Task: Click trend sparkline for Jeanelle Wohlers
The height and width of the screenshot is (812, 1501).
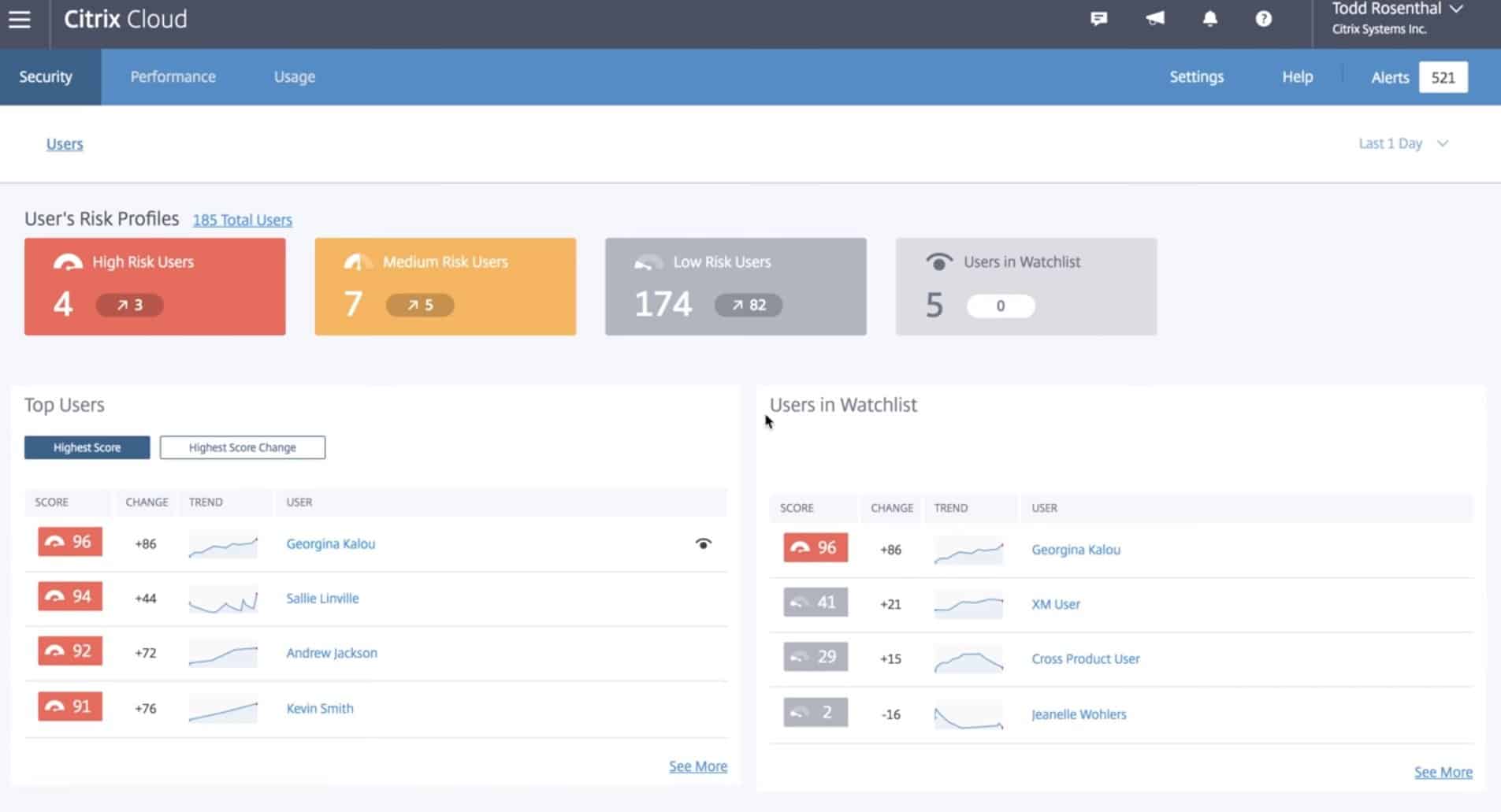Action: click(x=968, y=715)
